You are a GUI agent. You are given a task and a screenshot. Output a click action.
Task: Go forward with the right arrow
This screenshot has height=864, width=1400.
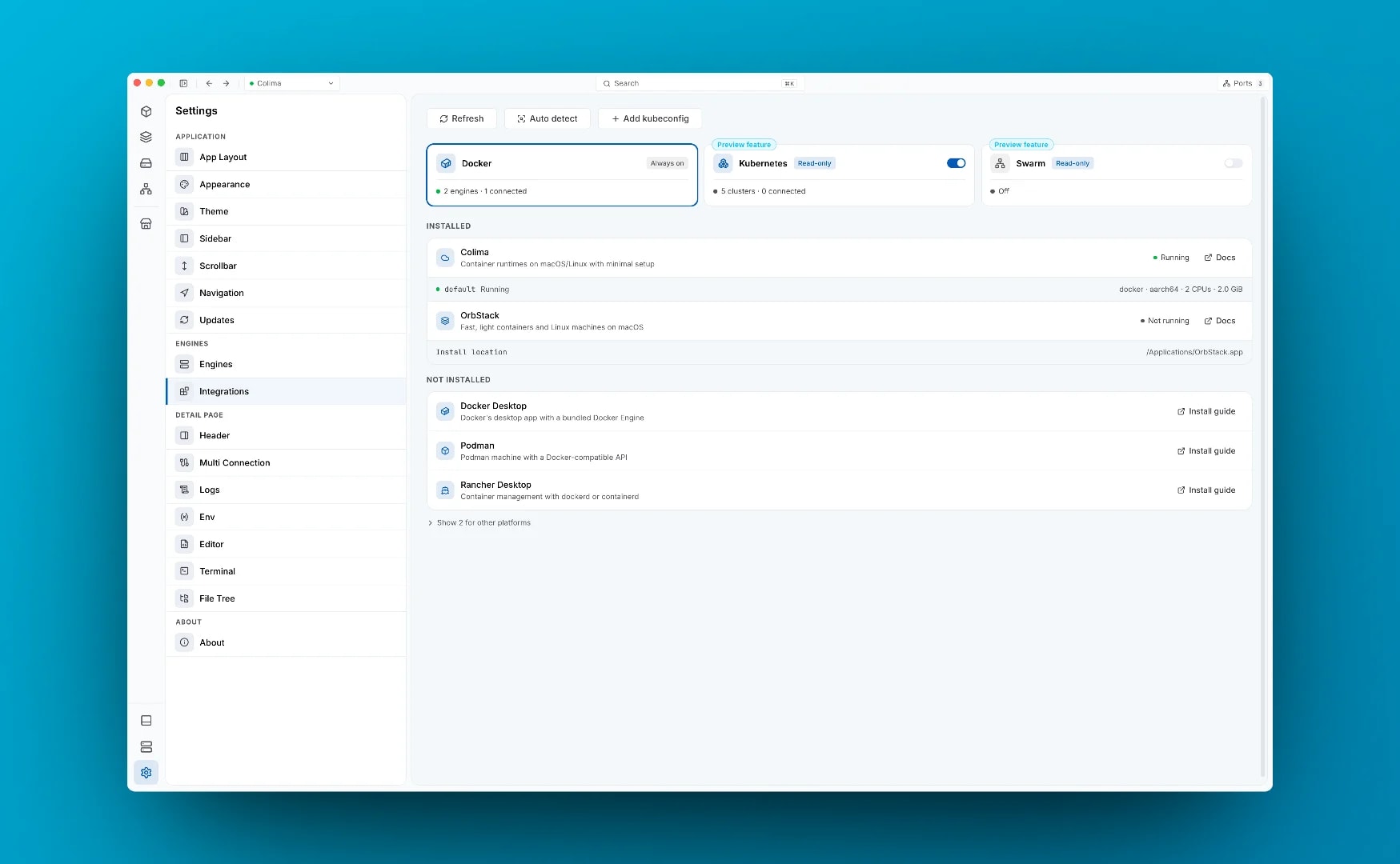point(227,83)
